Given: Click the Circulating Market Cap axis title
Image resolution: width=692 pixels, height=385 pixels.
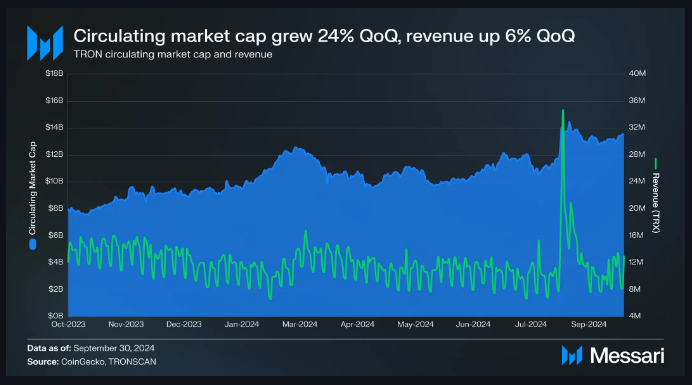Looking at the screenshot, I should 32,188.
